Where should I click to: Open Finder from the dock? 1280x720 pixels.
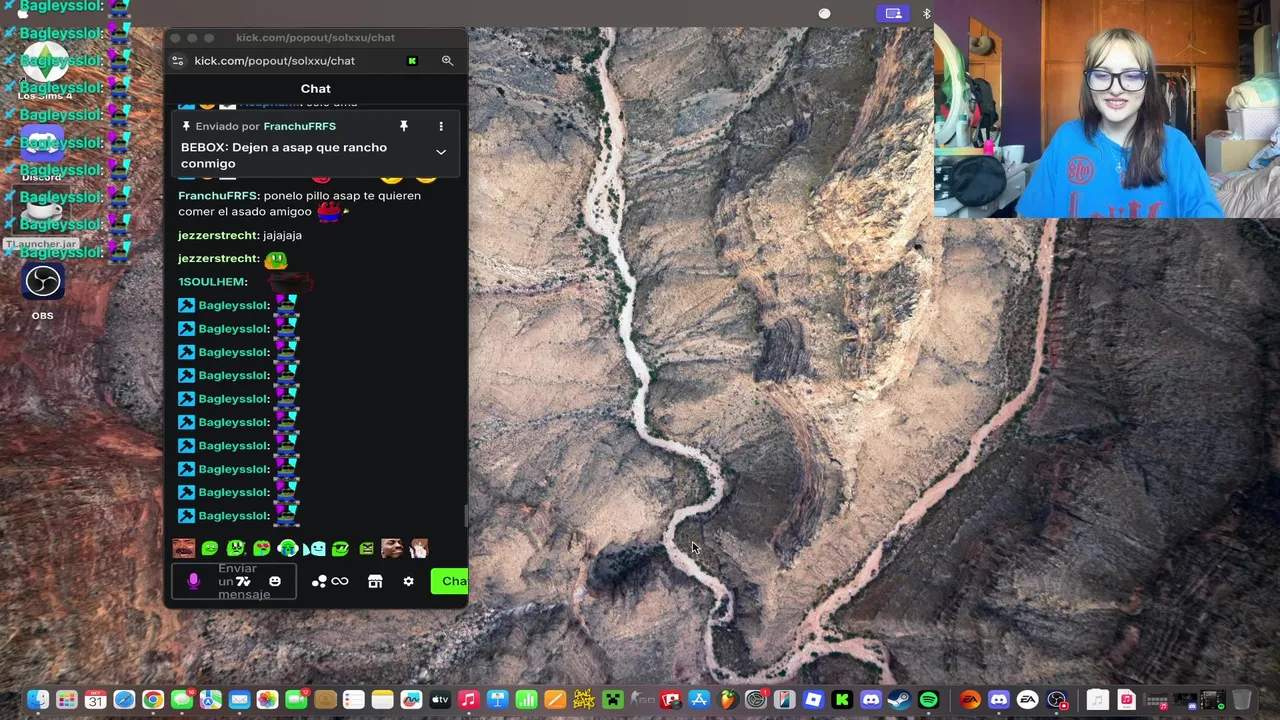point(38,700)
